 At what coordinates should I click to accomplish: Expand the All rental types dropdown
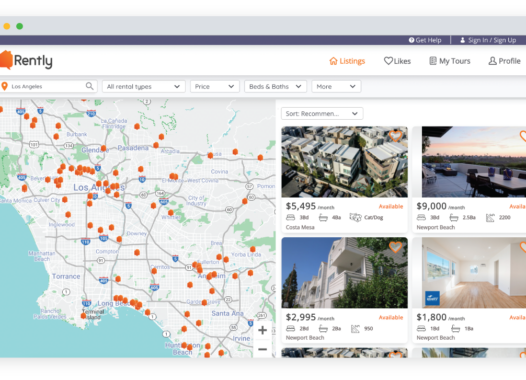tap(144, 87)
